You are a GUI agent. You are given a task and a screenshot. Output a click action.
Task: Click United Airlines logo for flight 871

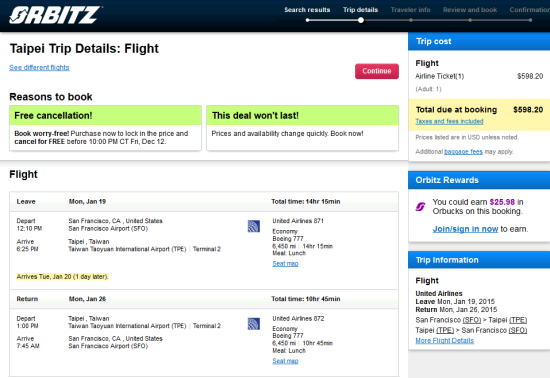[x=254, y=227]
